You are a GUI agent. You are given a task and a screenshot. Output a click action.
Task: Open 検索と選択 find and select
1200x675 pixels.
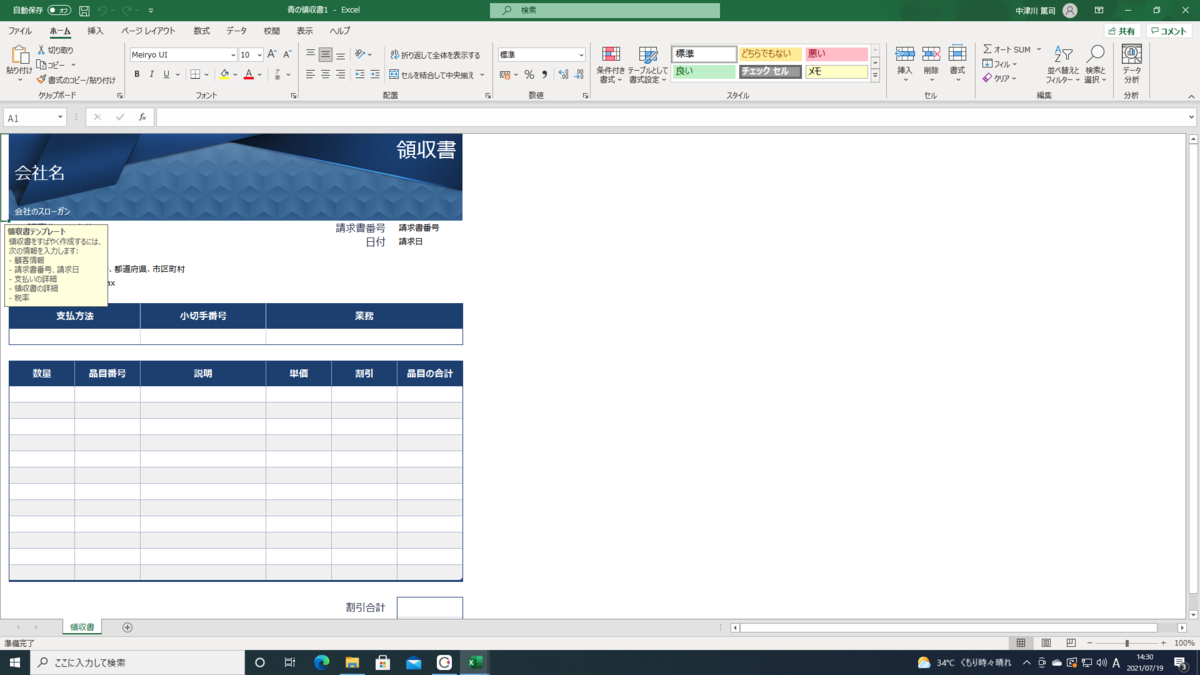1096,64
